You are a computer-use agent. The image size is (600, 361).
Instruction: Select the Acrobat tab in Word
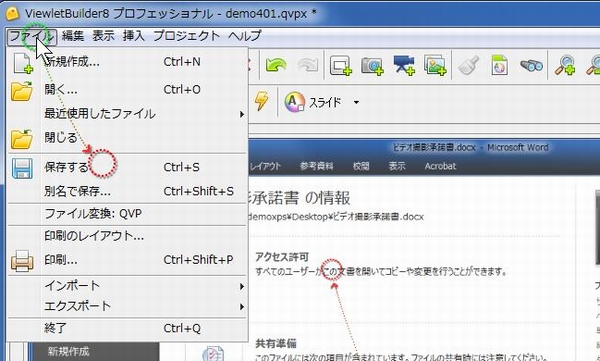pyautogui.click(x=440, y=166)
